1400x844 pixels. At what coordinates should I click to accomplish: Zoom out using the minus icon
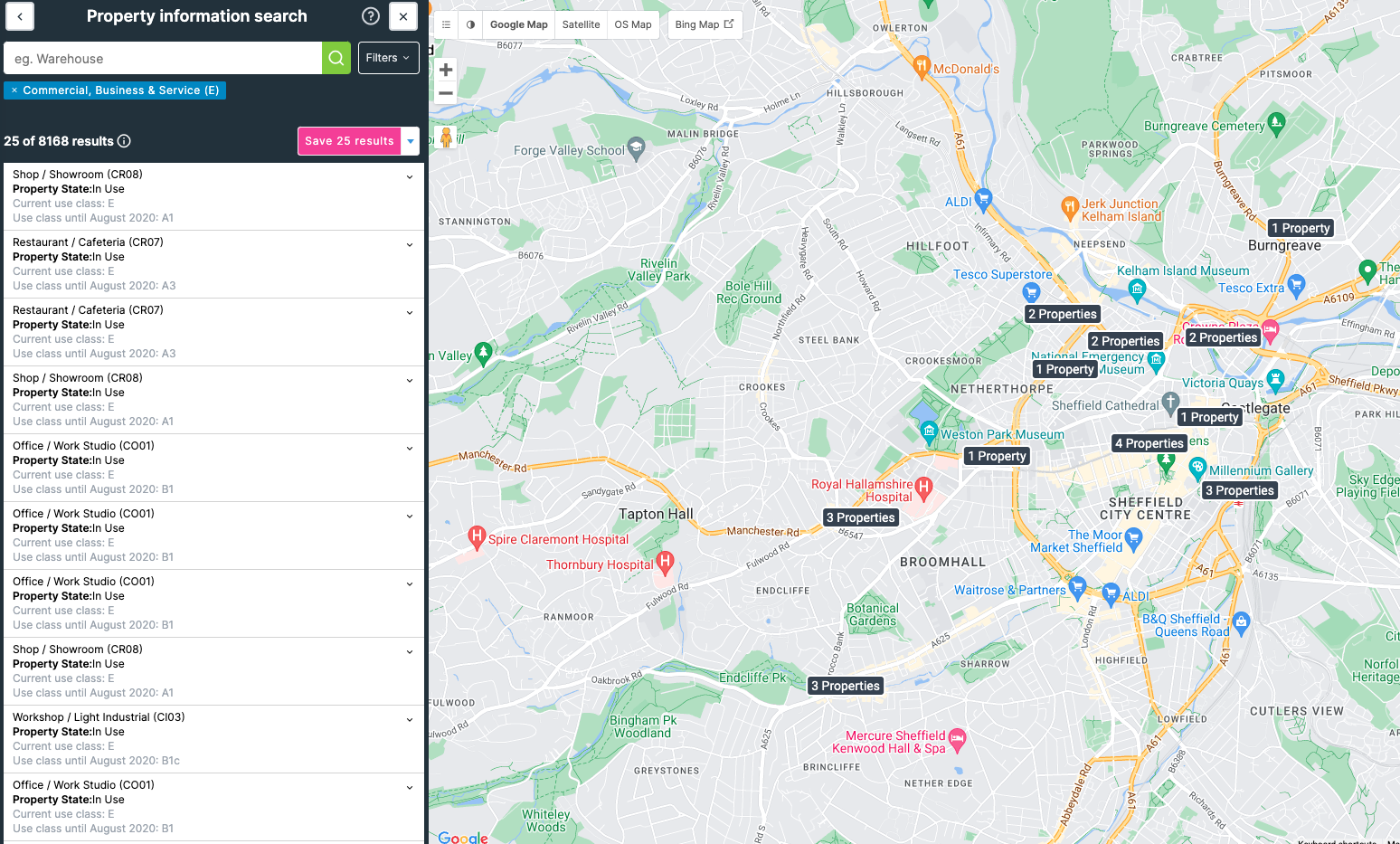445,93
